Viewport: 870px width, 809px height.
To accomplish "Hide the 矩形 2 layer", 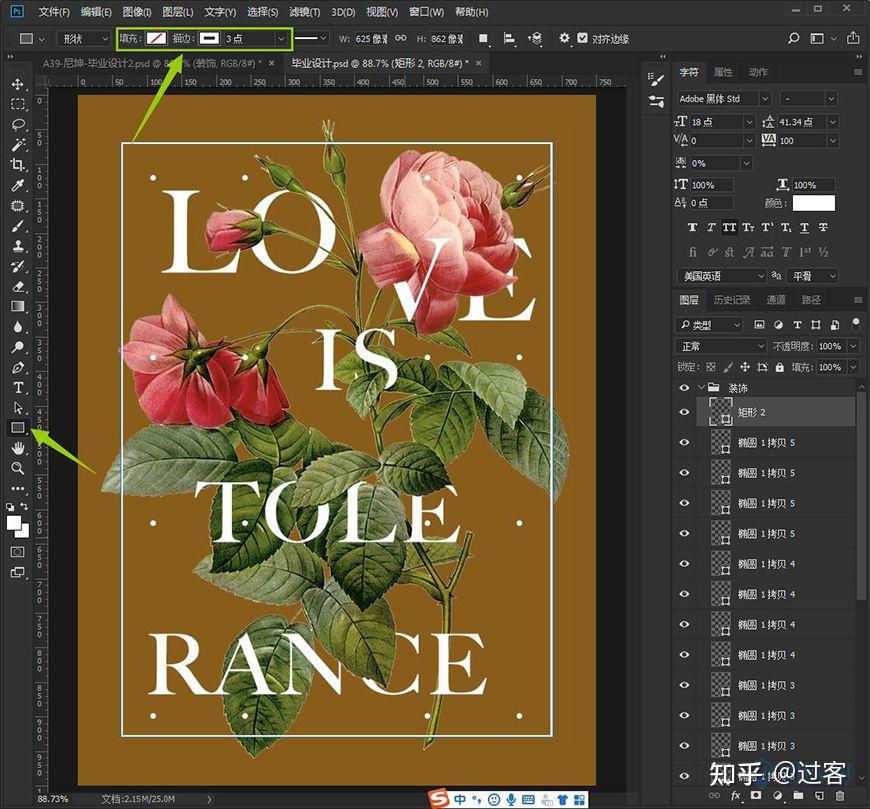I will pos(684,412).
